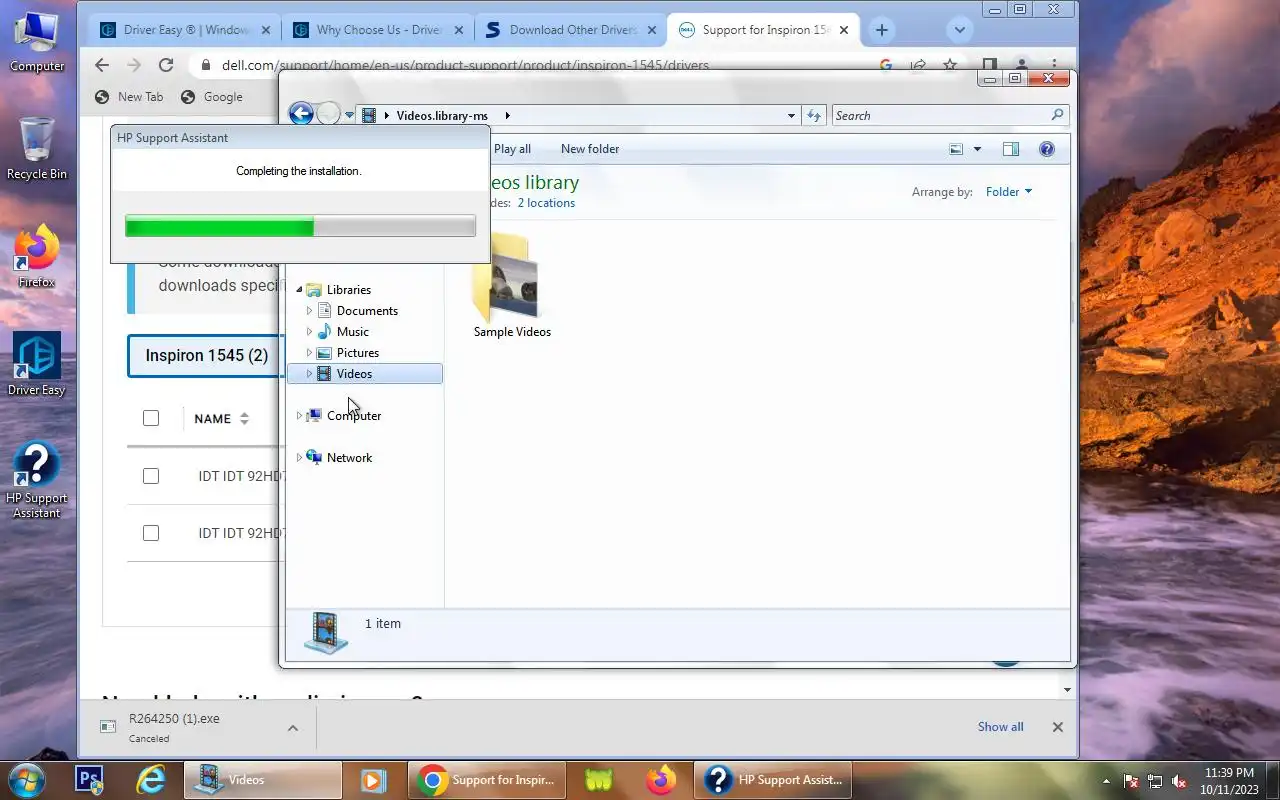Open the New Tab bookmark

pyautogui.click(x=129, y=97)
